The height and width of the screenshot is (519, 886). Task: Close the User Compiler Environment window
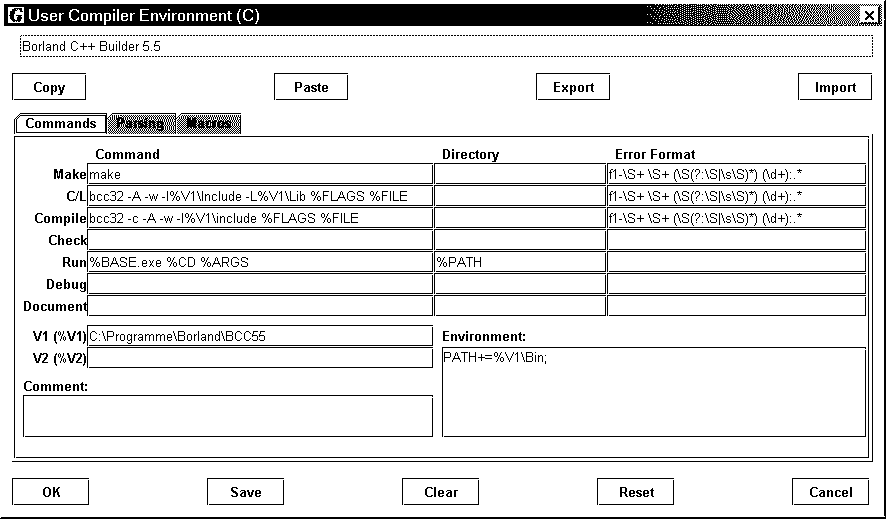click(870, 15)
